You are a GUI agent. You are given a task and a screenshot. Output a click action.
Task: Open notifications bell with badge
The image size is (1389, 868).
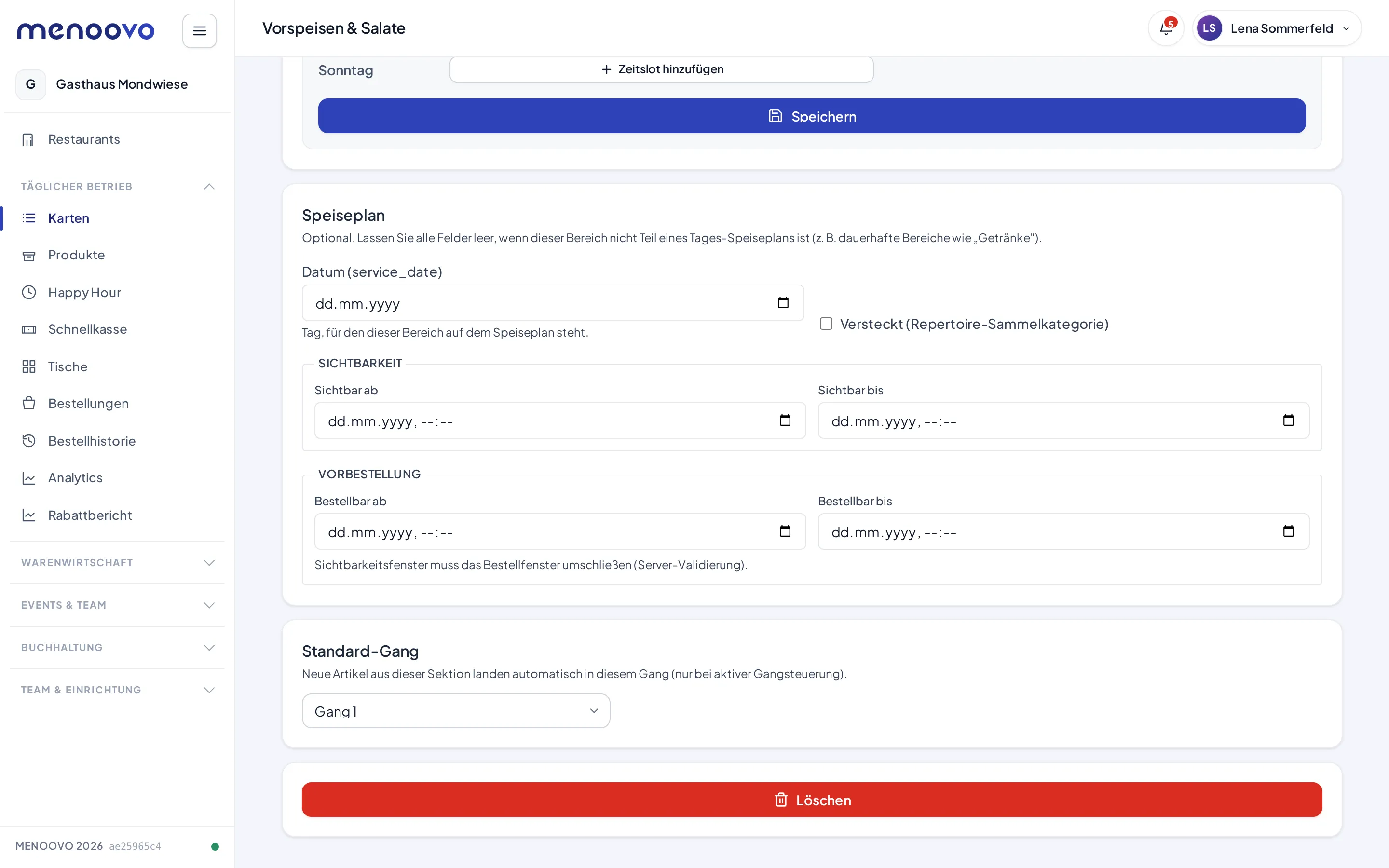tap(1166, 28)
